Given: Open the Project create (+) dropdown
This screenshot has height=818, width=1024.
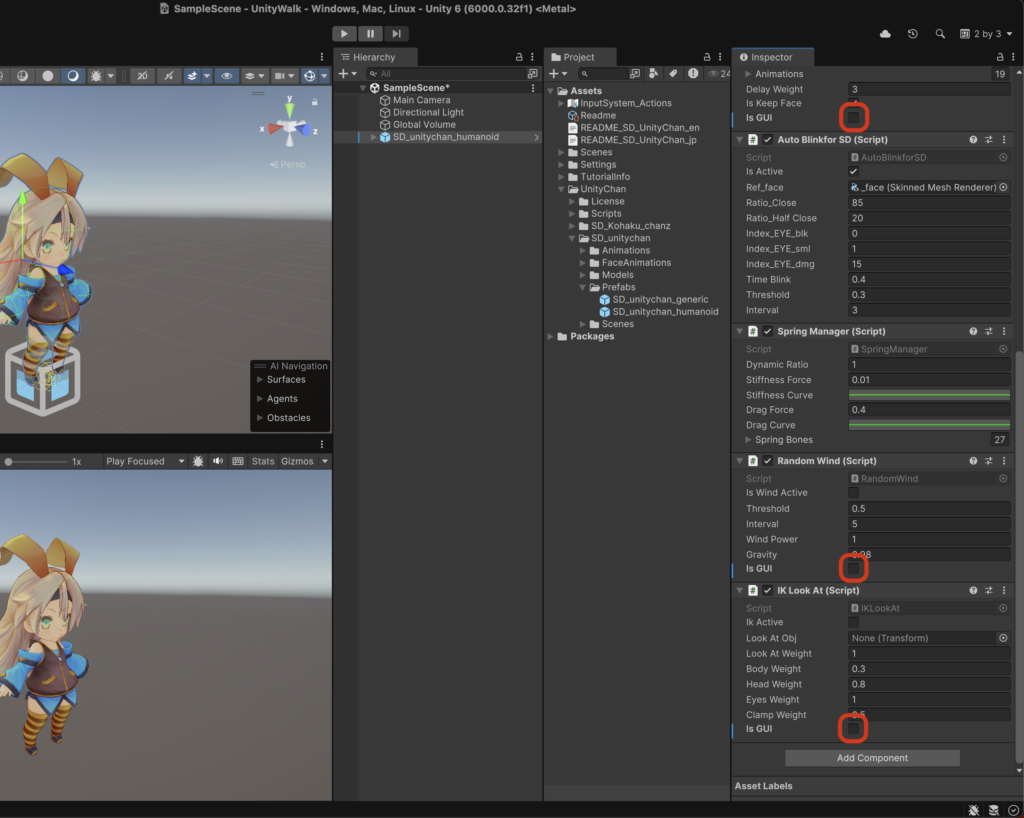Looking at the screenshot, I should [557, 74].
